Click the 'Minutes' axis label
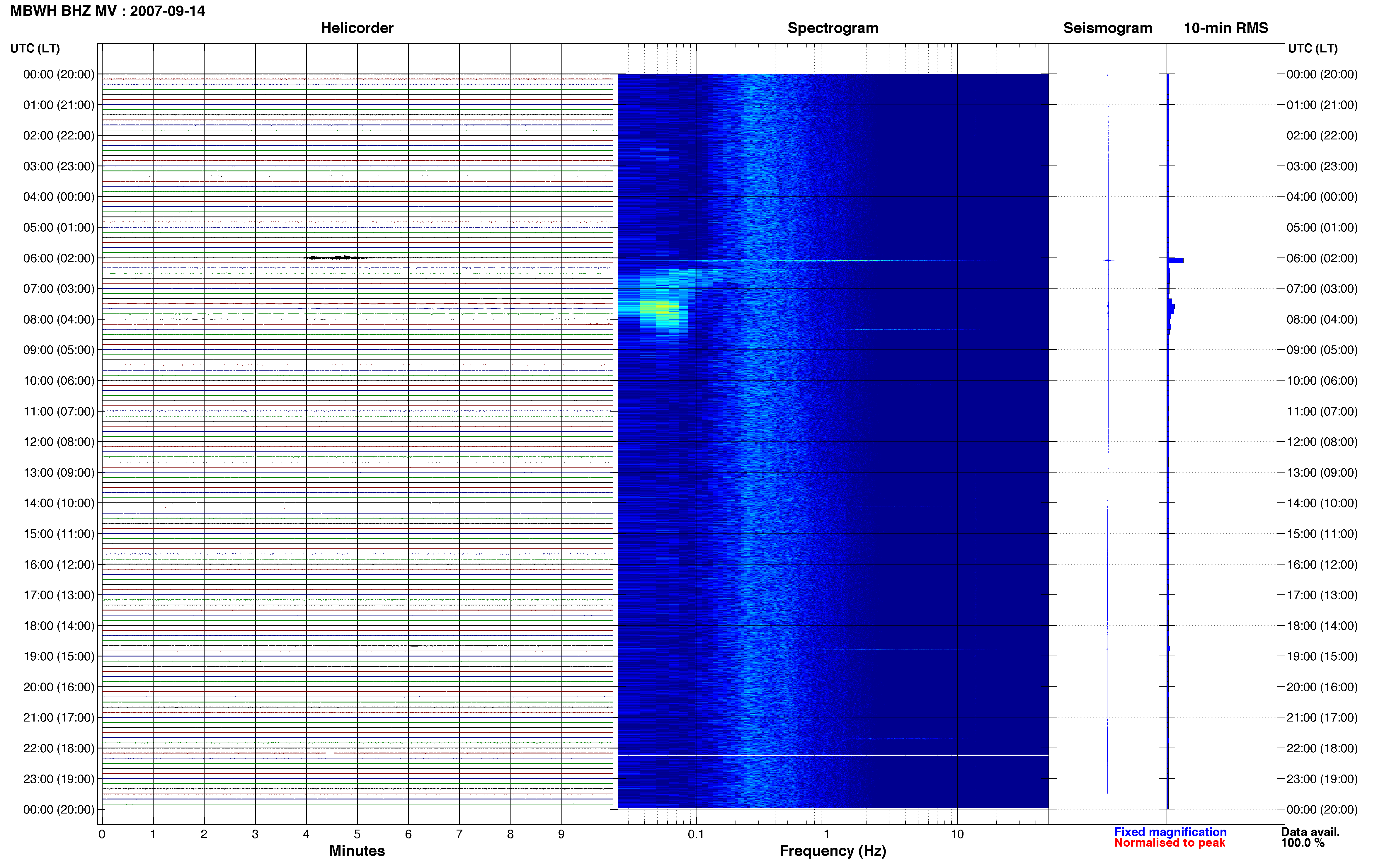 [x=357, y=851]
